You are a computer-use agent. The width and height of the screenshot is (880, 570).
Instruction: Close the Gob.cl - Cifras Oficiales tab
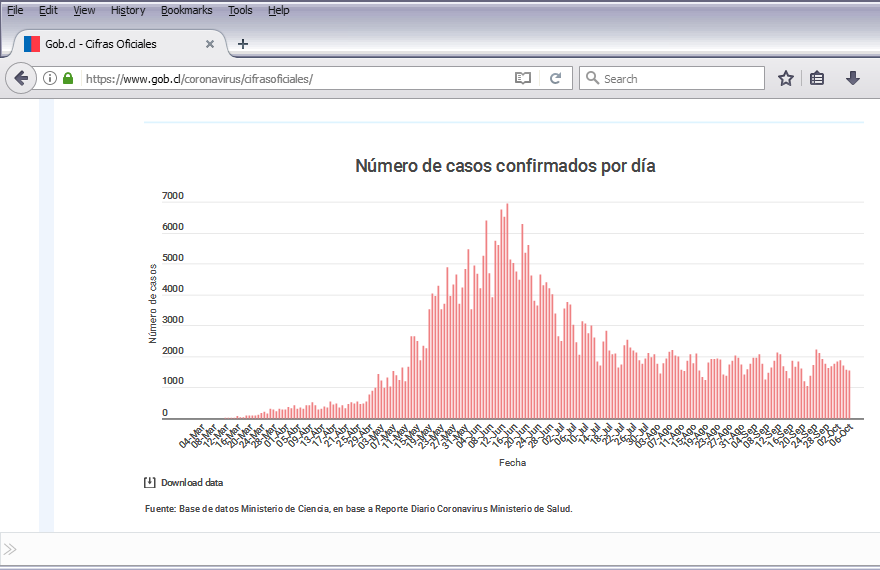(x=210, y=44)
